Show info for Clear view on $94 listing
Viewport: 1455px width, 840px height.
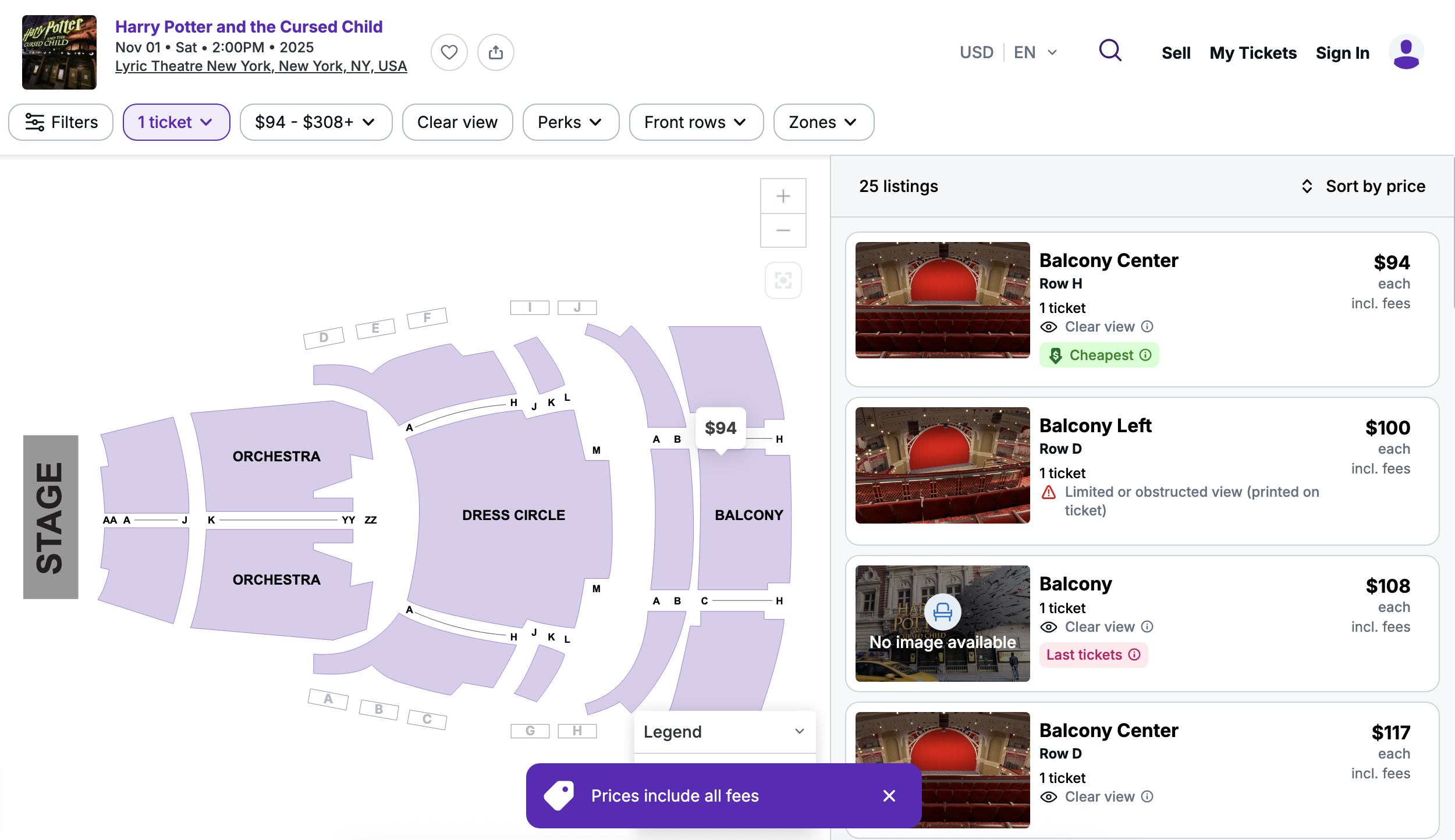pos(1147,326)
